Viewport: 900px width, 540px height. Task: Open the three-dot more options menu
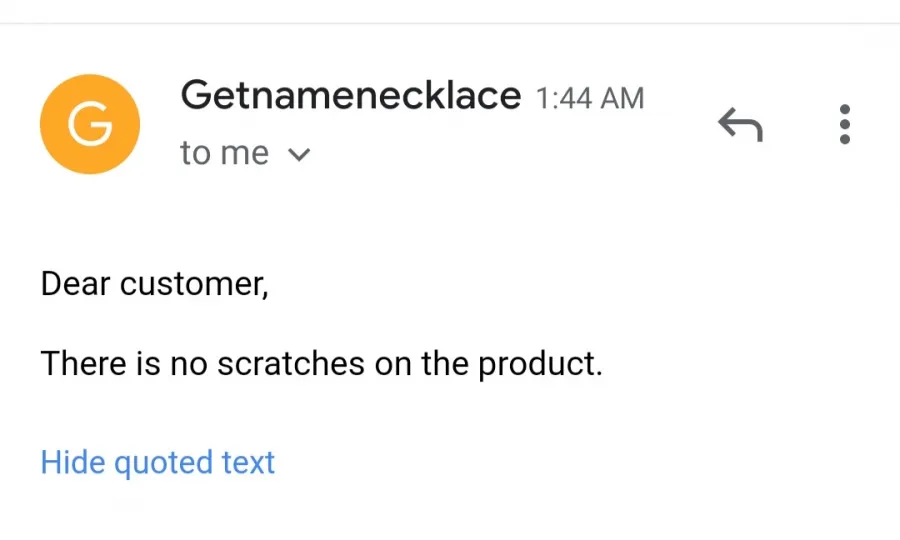point(844,124)
